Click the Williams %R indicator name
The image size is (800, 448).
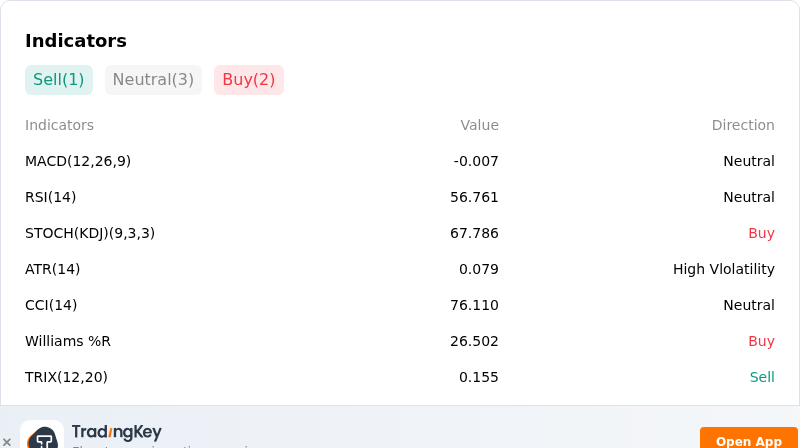coord(68,341)
